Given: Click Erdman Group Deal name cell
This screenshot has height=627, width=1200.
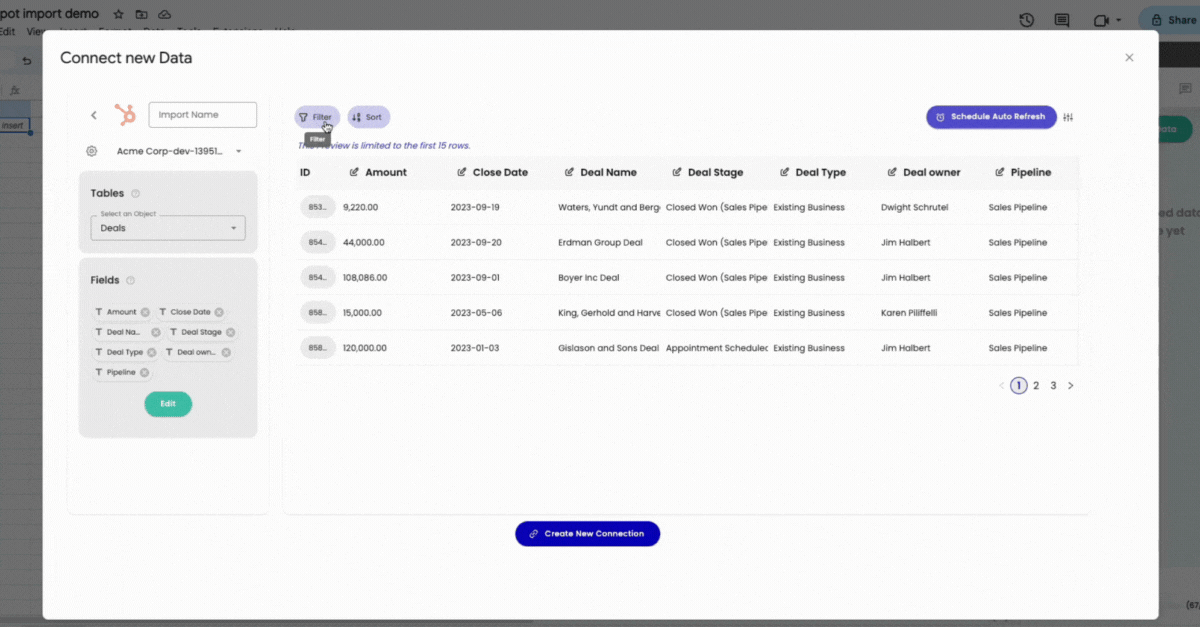Looking at the screenshot, I should [x=600, y=243].
